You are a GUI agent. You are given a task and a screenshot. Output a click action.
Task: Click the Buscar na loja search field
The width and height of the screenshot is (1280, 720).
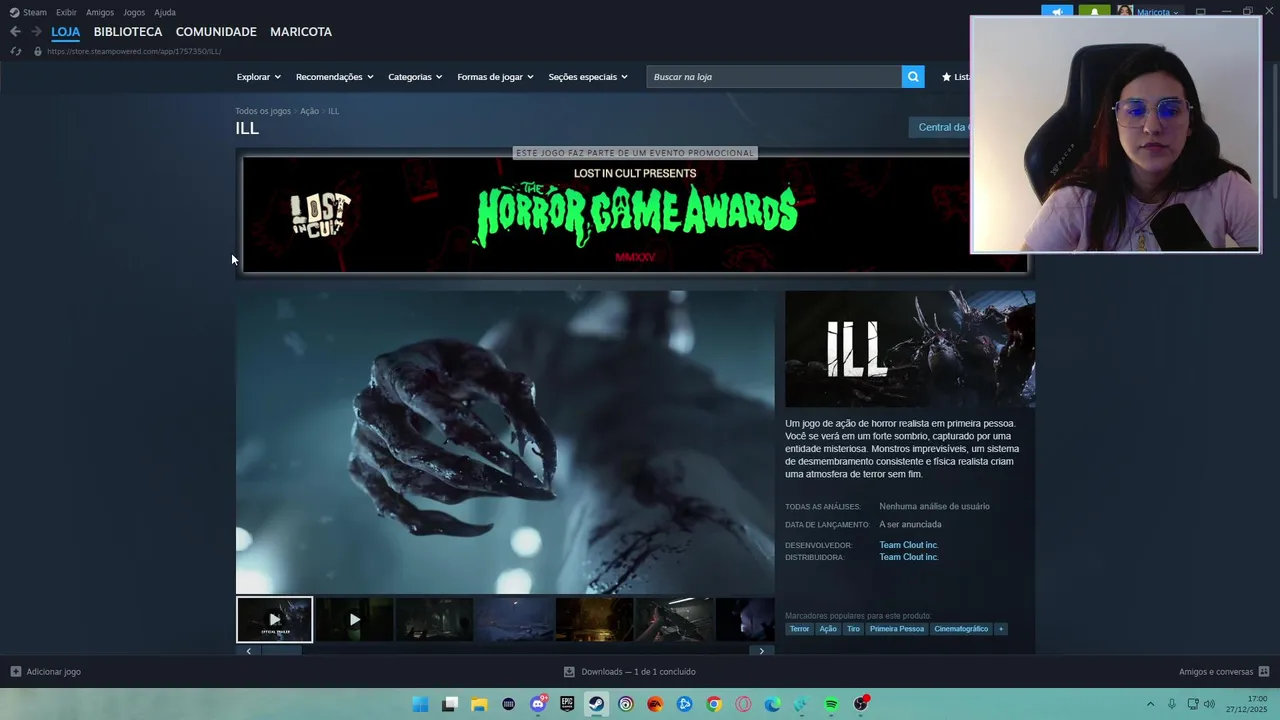click(x=774, y=77)
